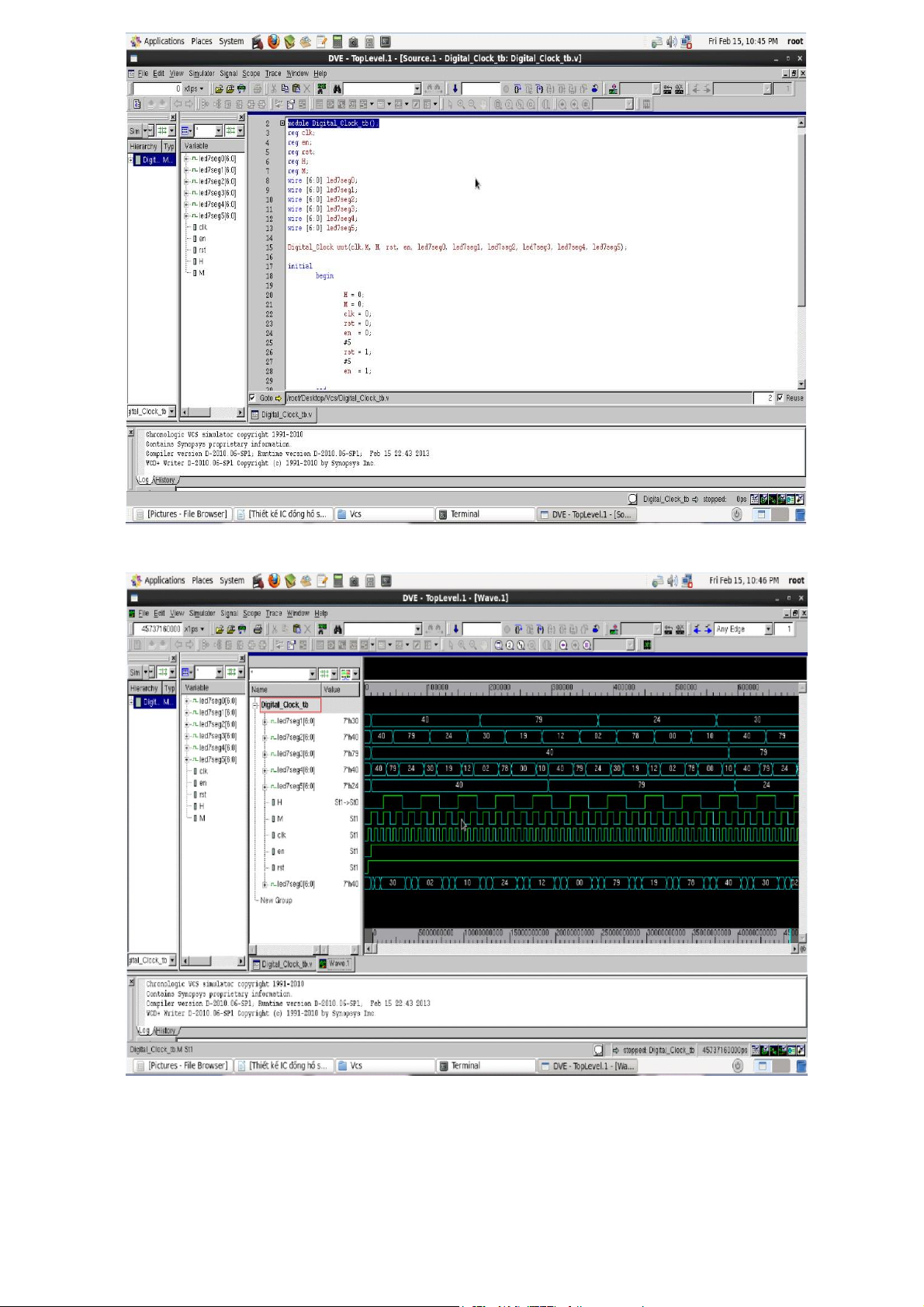Click the time field showing 45737160000
Viewport: 924px width, 1307px height.
click(x=160, y=630)
